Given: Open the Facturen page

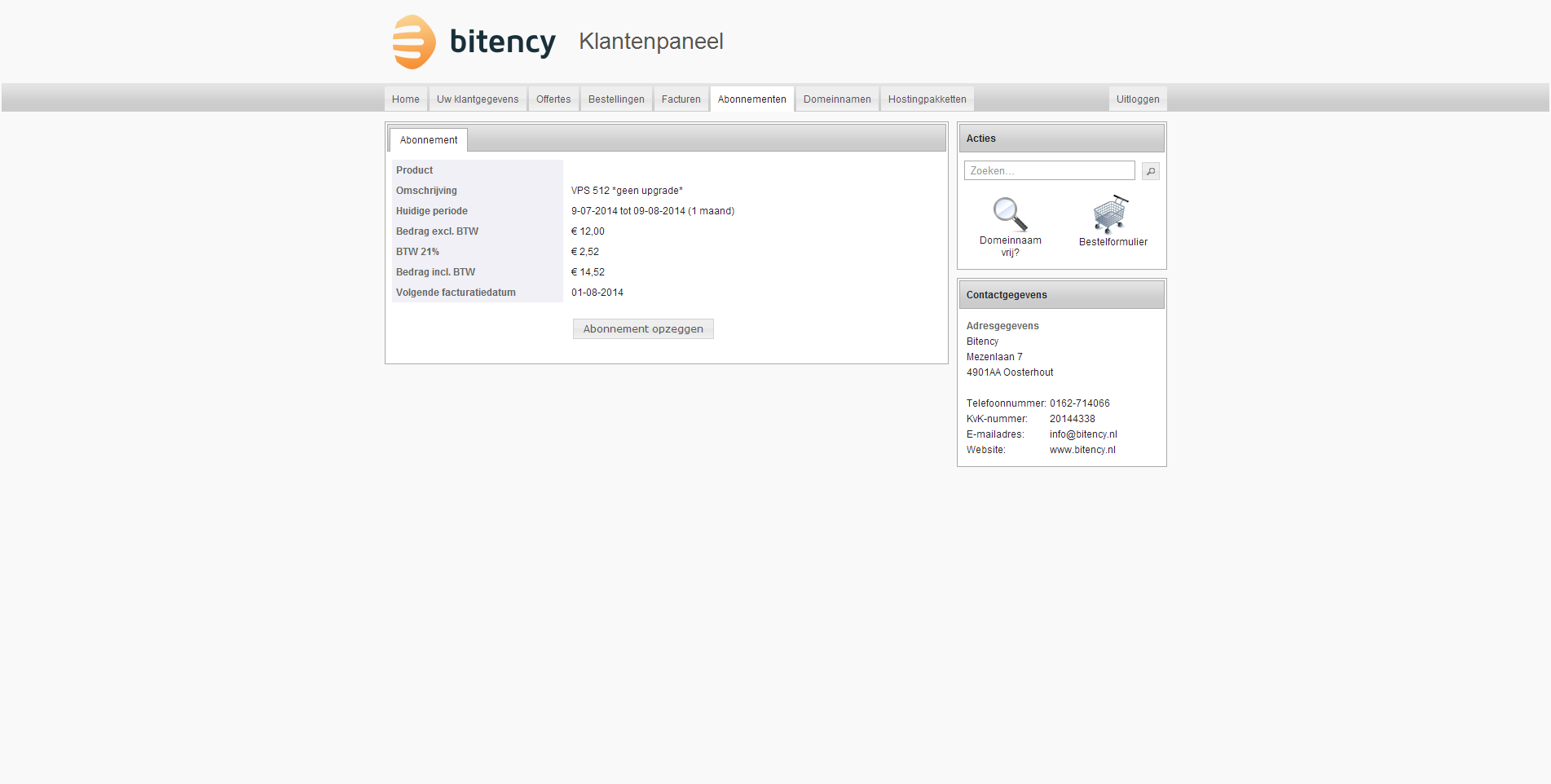Looking at the screenshot, I should click(681, 99).
